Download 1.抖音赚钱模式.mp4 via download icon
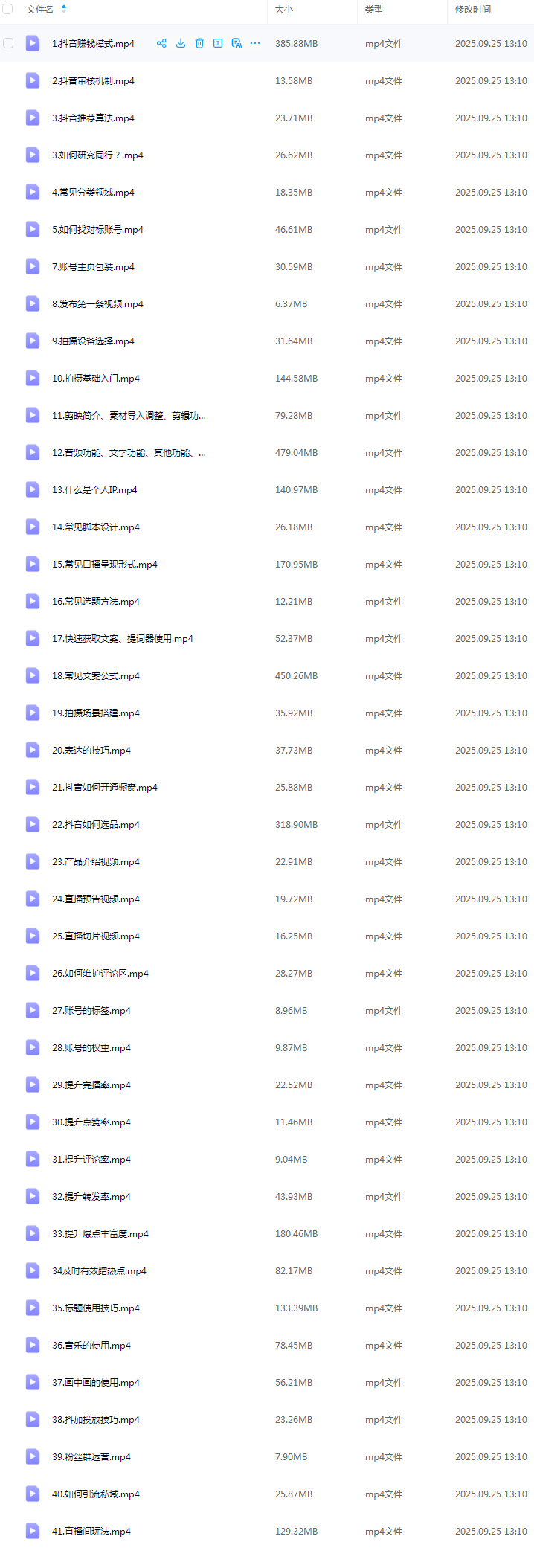The height and width of the screenshot is (1568, 534). tap(181, 43)
